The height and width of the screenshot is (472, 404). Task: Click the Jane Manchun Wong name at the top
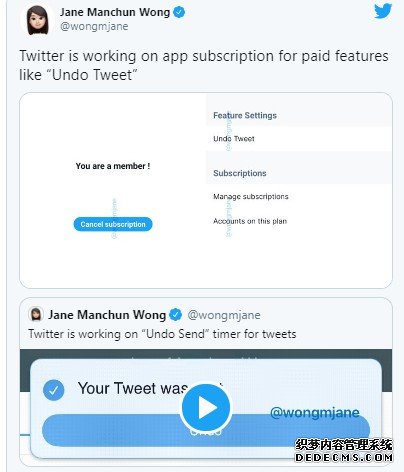115,12
